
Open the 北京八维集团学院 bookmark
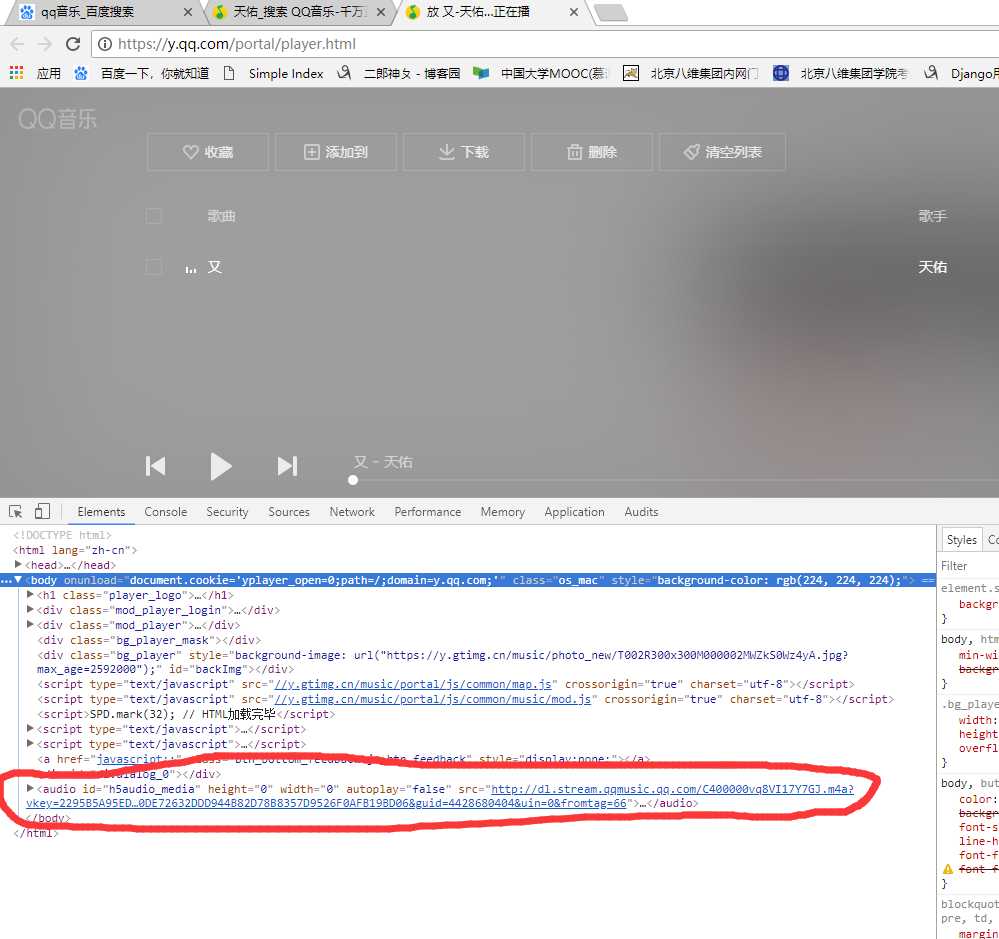(841, 73)
